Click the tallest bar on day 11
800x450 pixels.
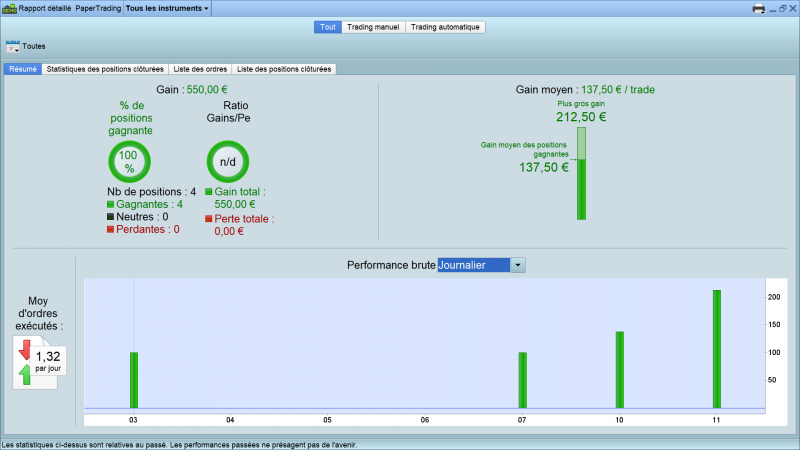(x=716, y=348)
